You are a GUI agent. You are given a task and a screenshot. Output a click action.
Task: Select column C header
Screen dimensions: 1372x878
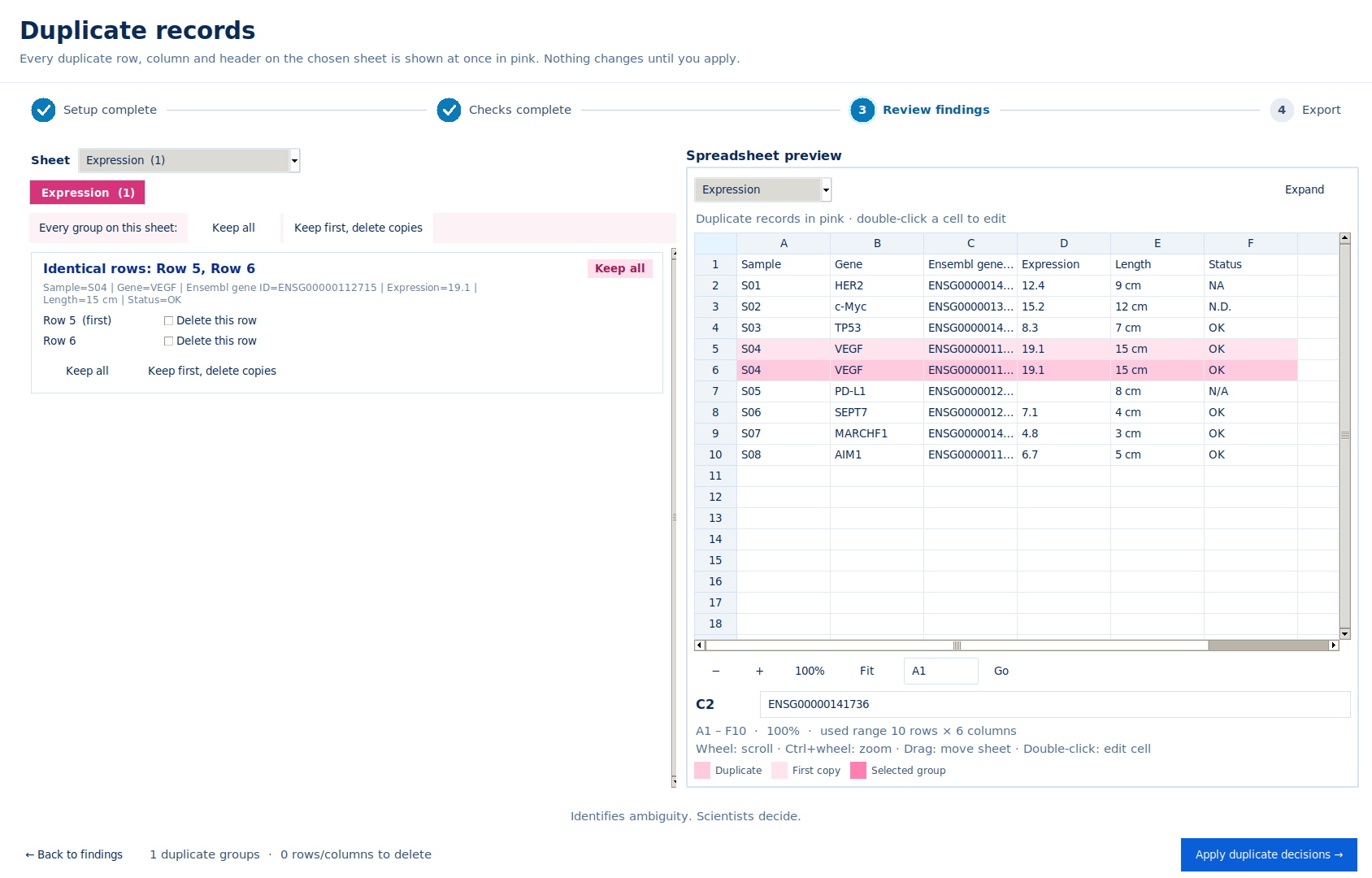click(x=970, y=243)
